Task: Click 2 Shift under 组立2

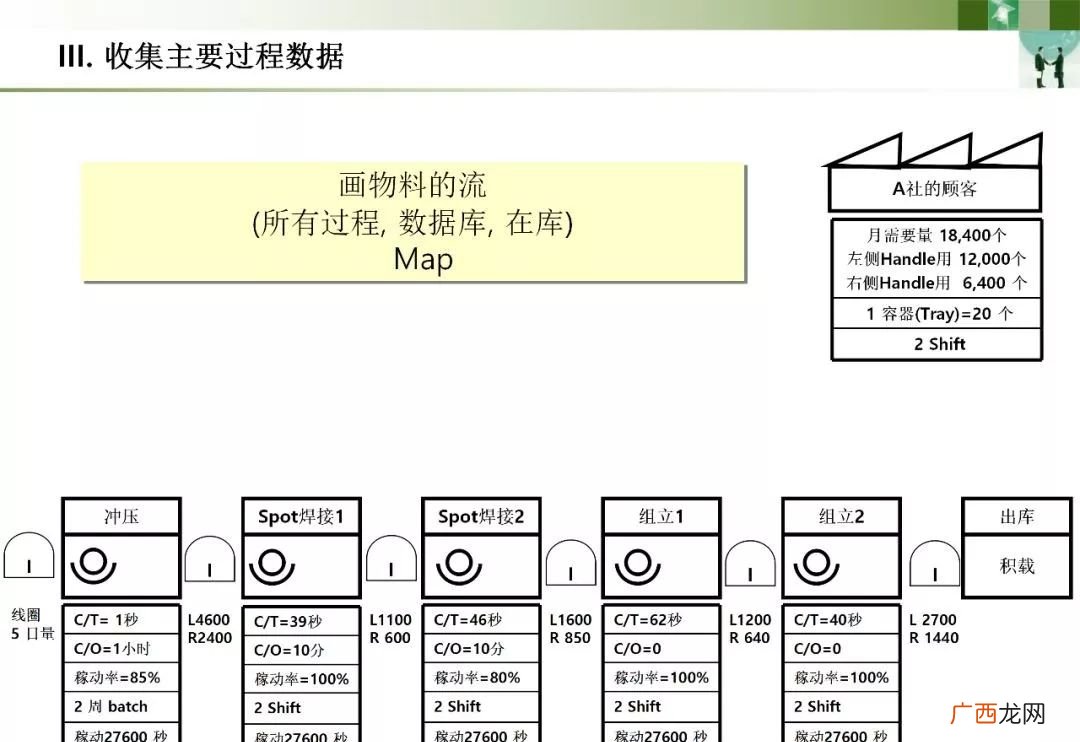Action: 841,706
